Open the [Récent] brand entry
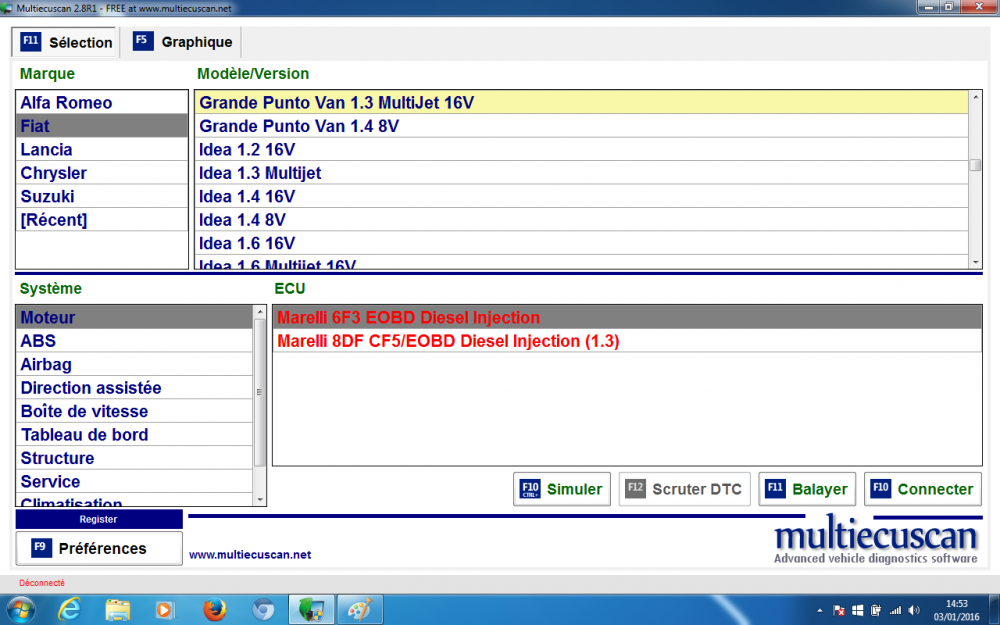Image resolution: width=1000 pixels, height=625 pixels. [x=102, y=220]
